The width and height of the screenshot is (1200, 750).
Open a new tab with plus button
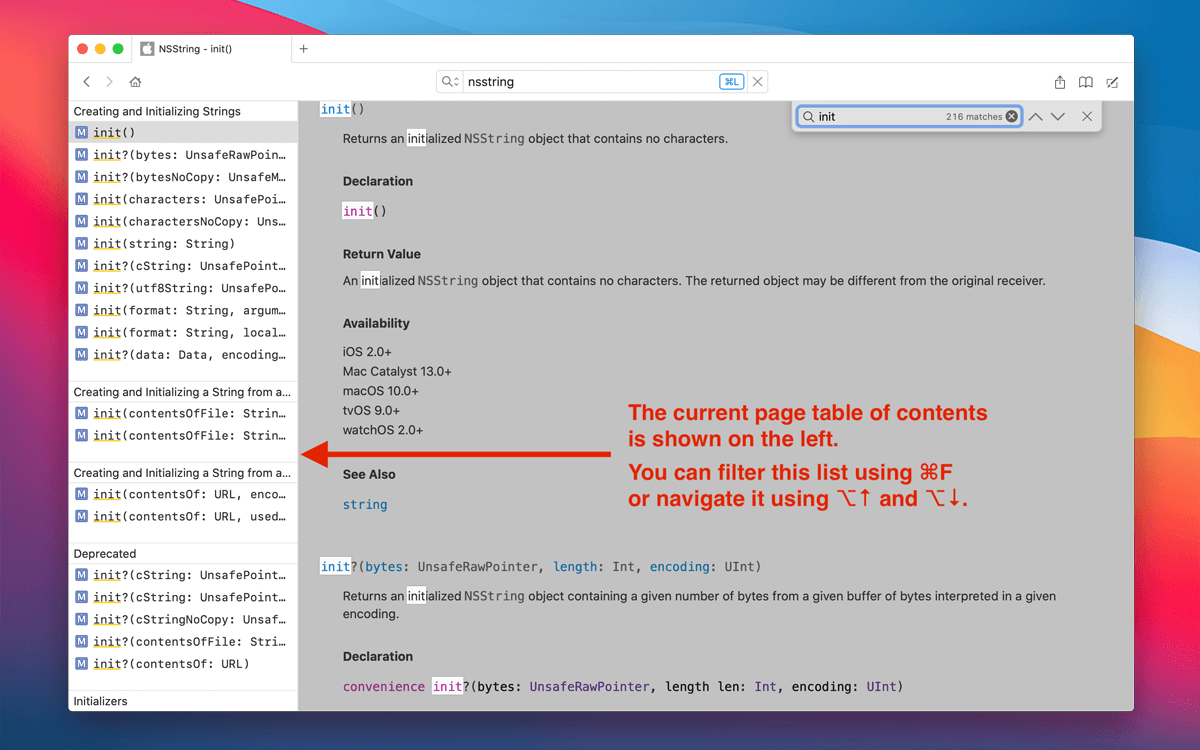point(304,49)
